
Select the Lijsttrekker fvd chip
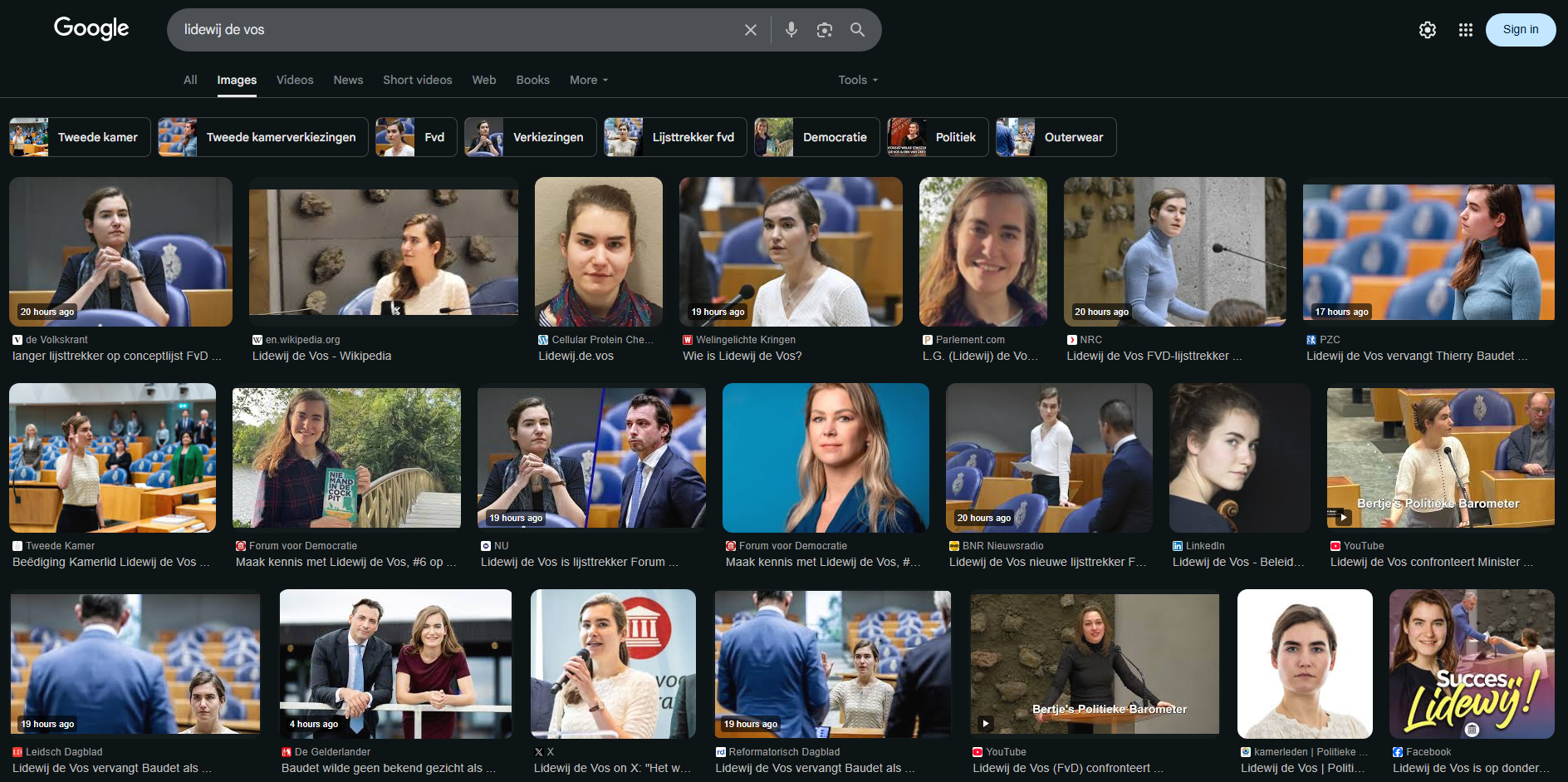click(x=675, y=137)
